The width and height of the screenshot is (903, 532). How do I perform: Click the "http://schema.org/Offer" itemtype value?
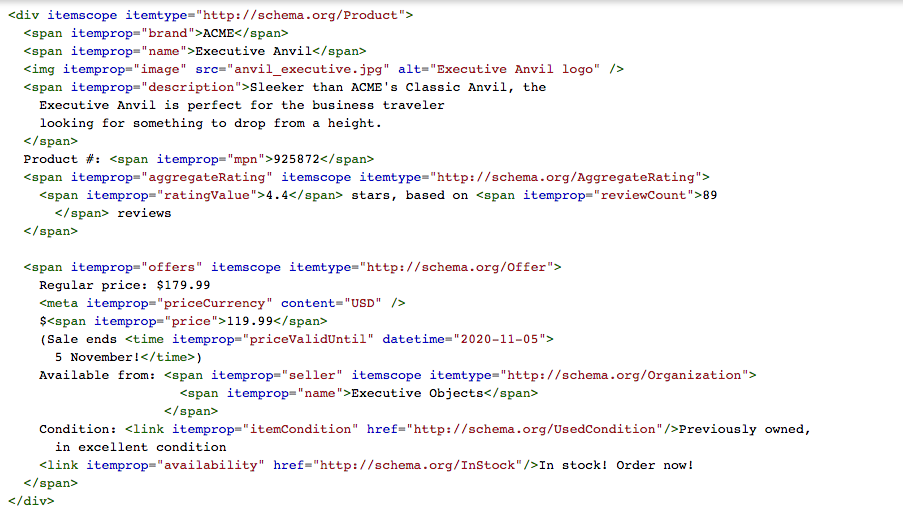pos(456,267)
